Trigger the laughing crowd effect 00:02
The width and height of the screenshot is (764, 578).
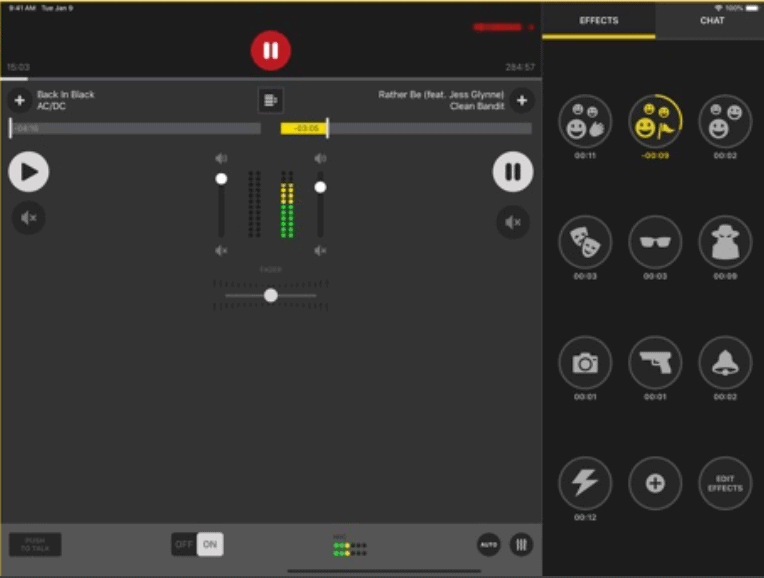[x=725, y=121]
